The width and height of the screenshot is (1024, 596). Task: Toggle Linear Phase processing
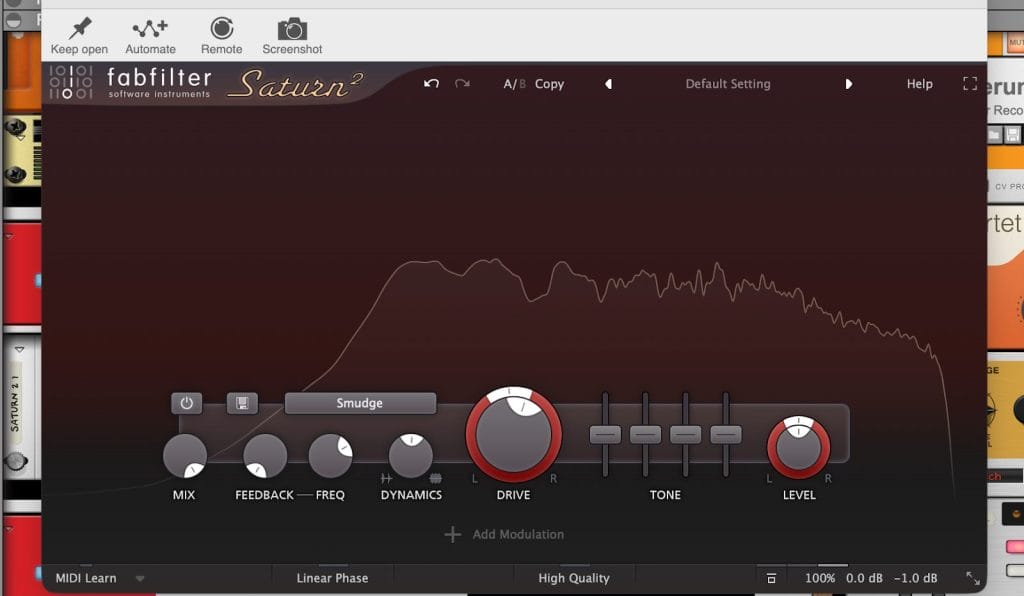332,578
